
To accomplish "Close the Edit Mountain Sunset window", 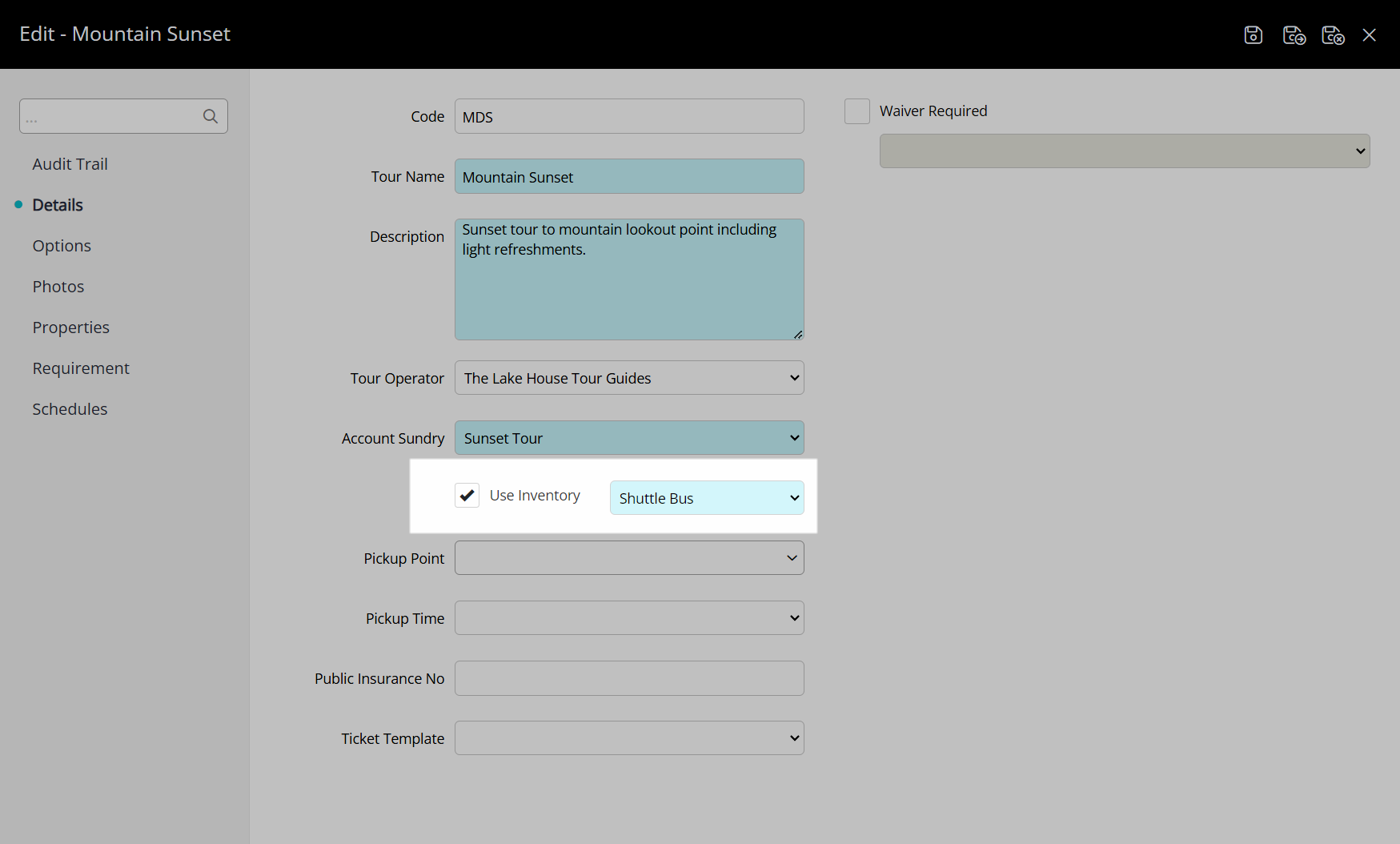I will [x=1370, y=34].
